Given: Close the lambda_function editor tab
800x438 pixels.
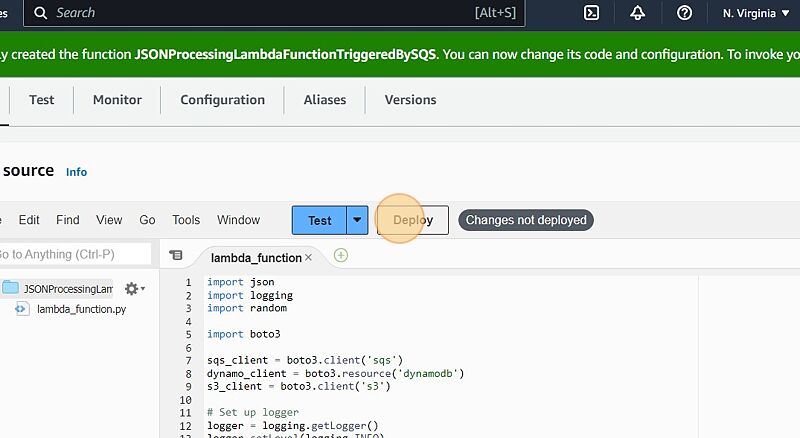Looking at the screenshot, I should coord(308,258).
